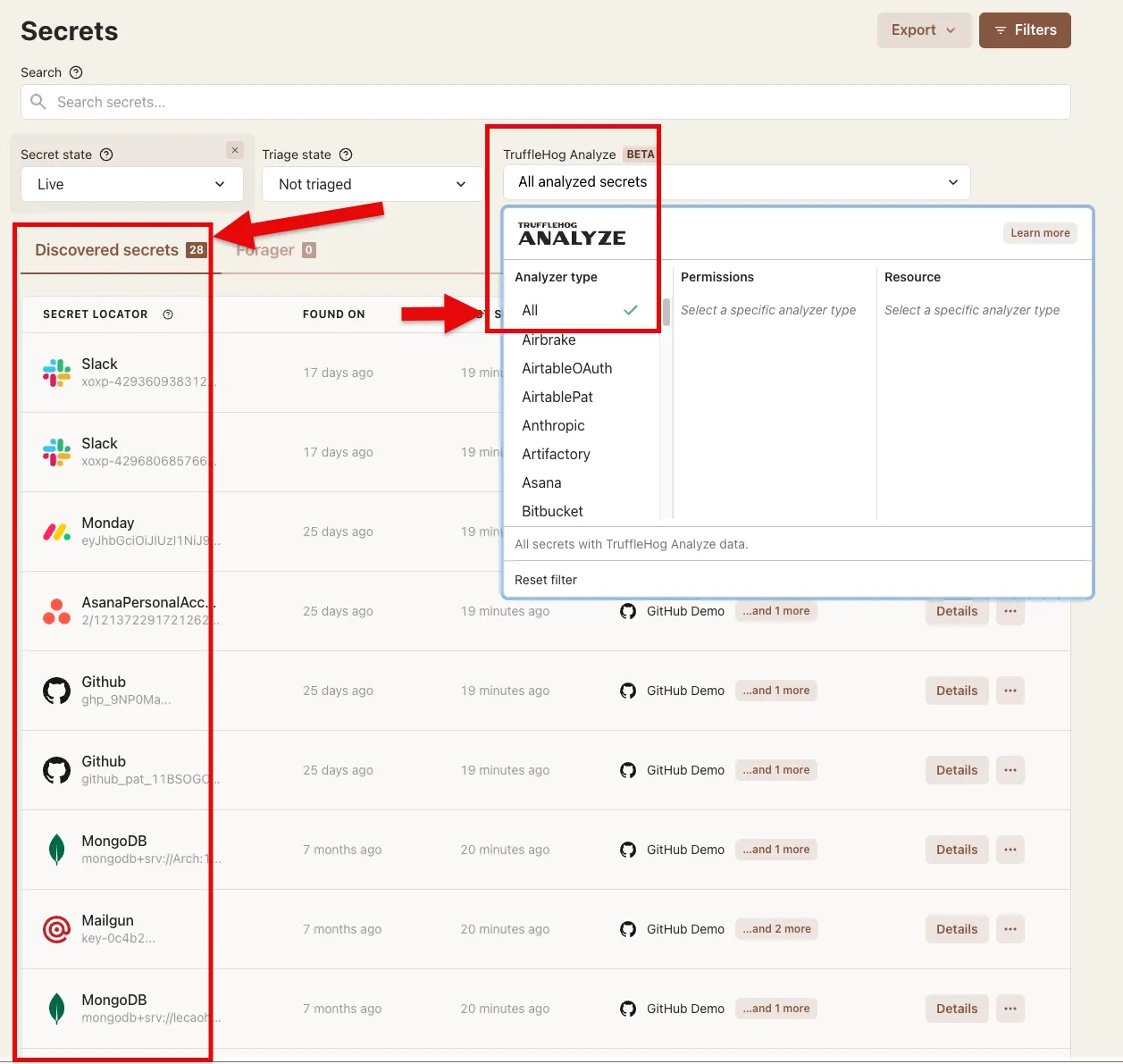Choose AirtableOAuth from the analyzer type list

click(567, 368)
